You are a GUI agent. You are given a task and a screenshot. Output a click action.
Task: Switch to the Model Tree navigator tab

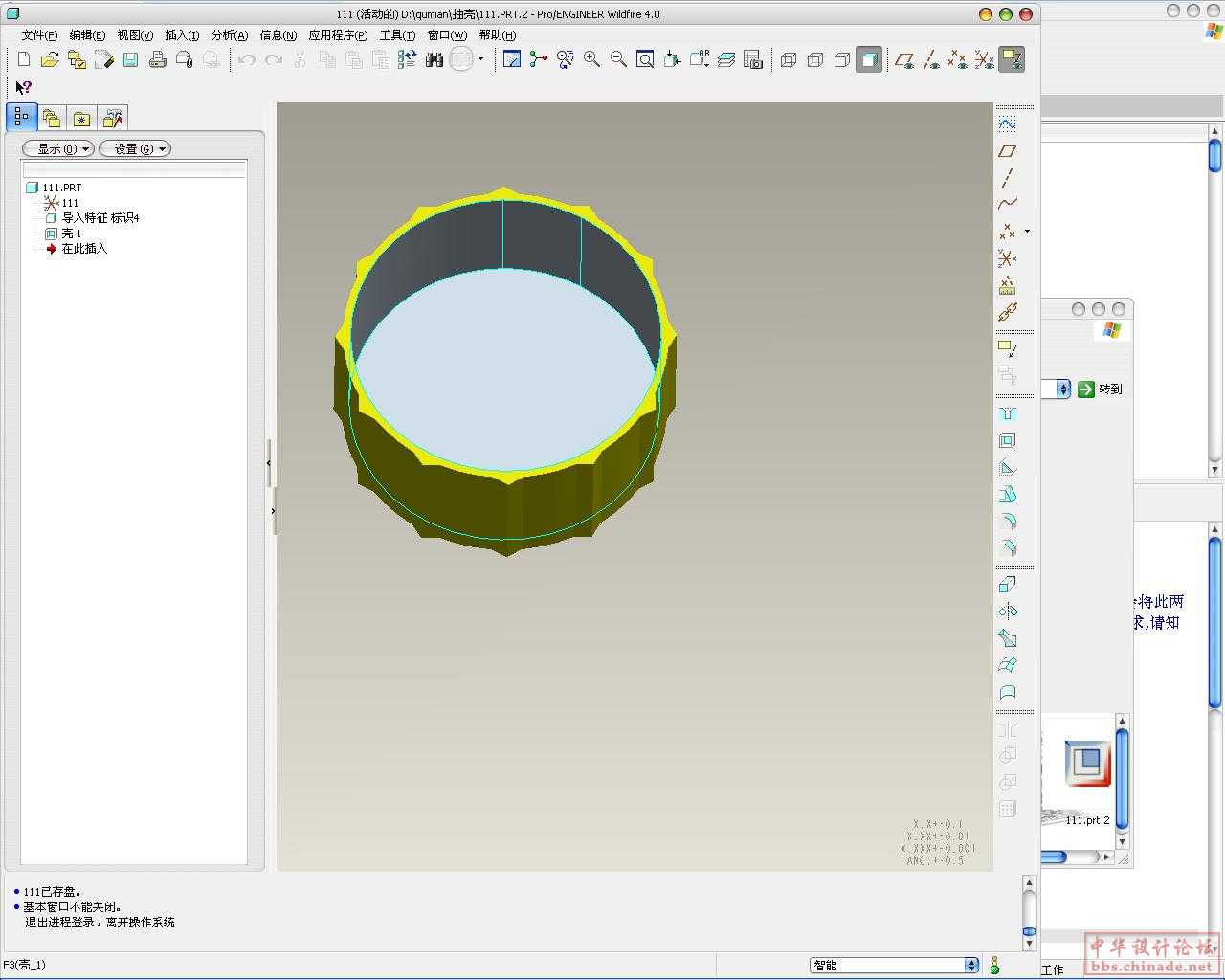(x=21, y=117)
